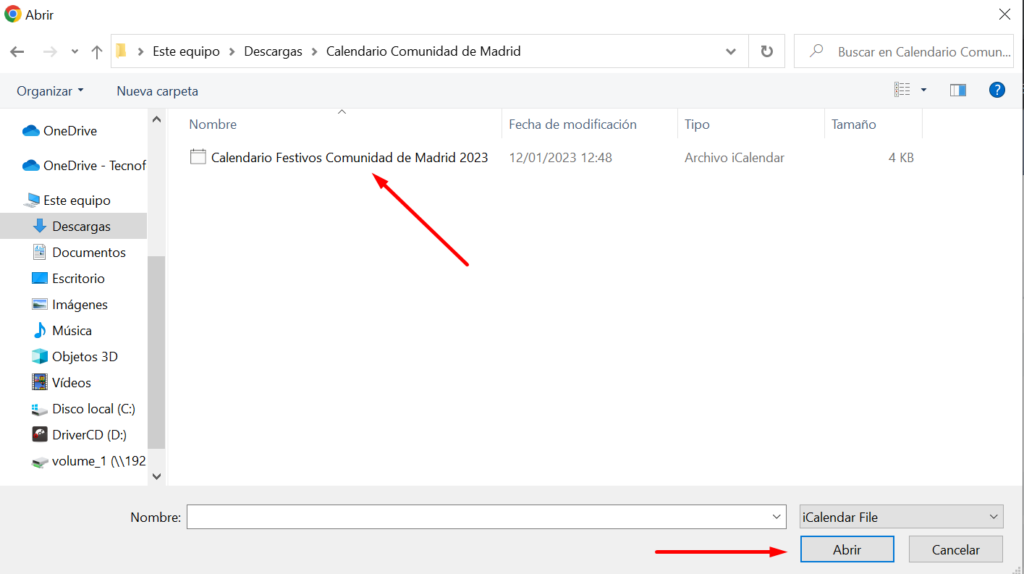Click the date '12/01/2023 12:48'
Image resolution: width=1024 pixels, height=574 pixels.
560,157
